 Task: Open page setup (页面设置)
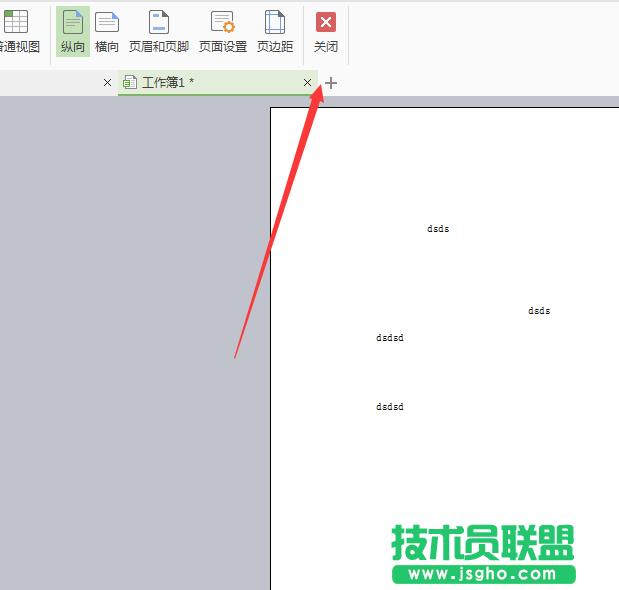(223, 32)
